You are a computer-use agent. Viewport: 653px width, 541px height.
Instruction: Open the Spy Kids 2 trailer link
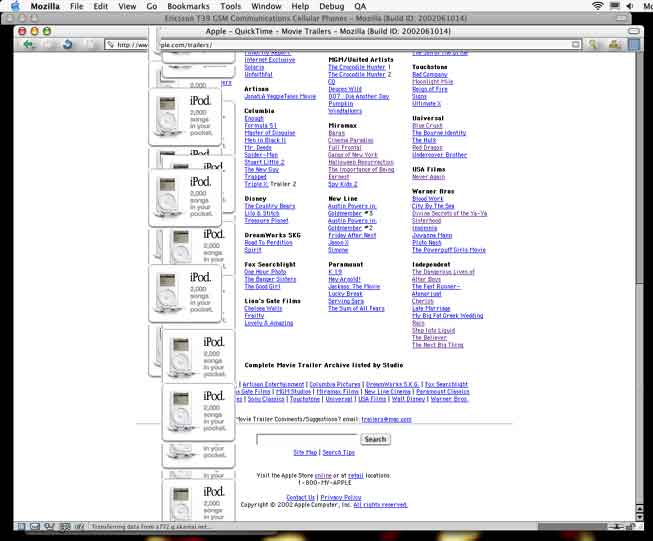343,184
